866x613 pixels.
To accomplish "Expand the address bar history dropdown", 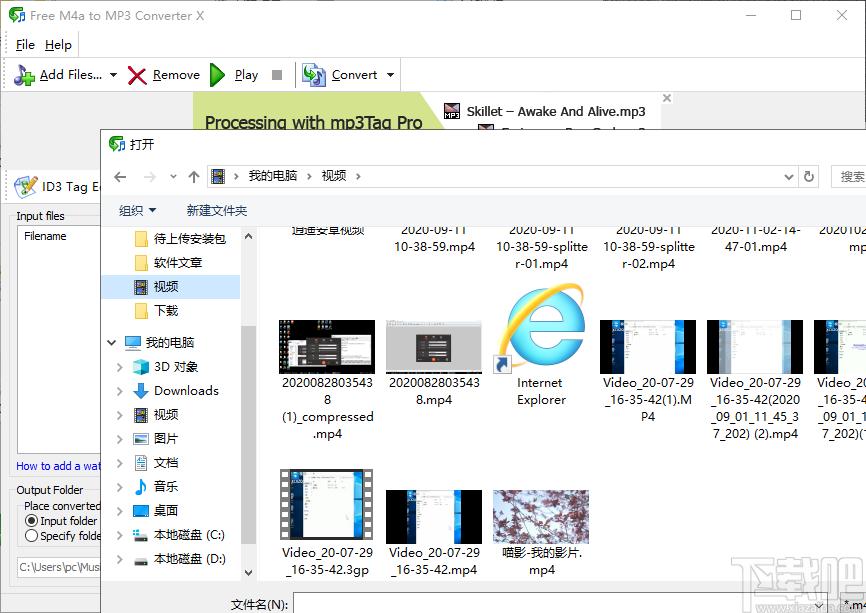I will coord(789,177).
